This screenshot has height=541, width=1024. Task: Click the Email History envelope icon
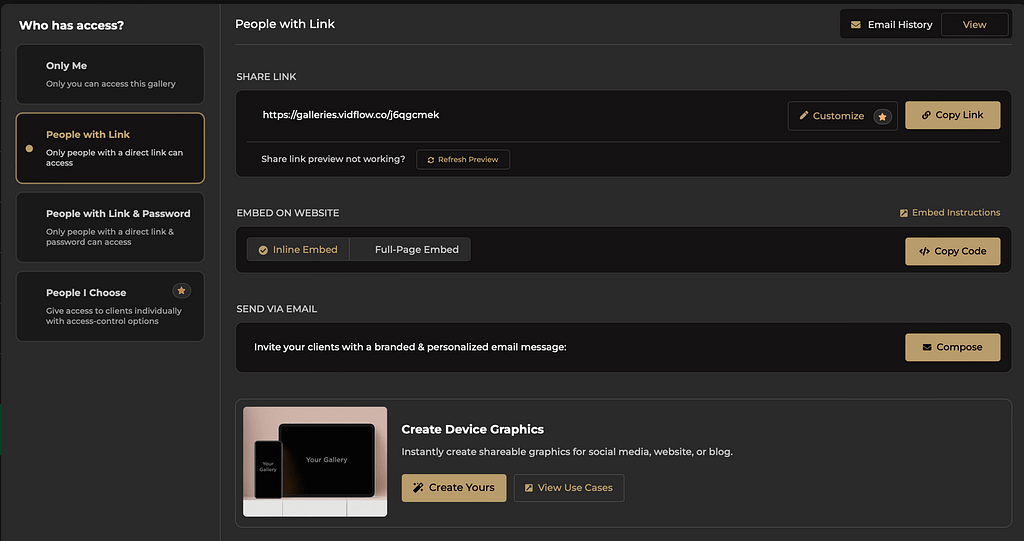[x=856, y=25]
